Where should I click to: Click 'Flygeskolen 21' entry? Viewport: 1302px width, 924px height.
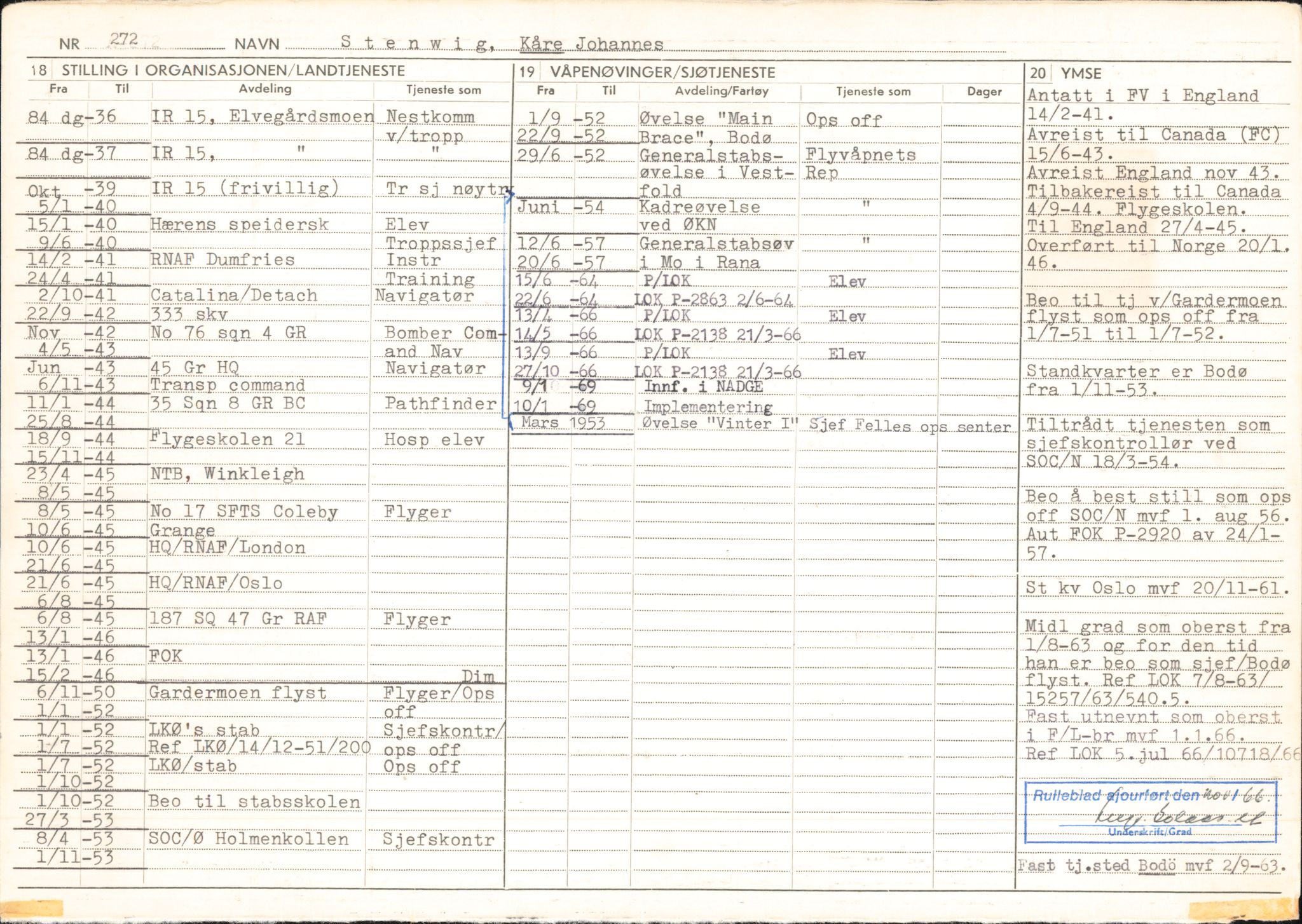click(x=228, y=439)
